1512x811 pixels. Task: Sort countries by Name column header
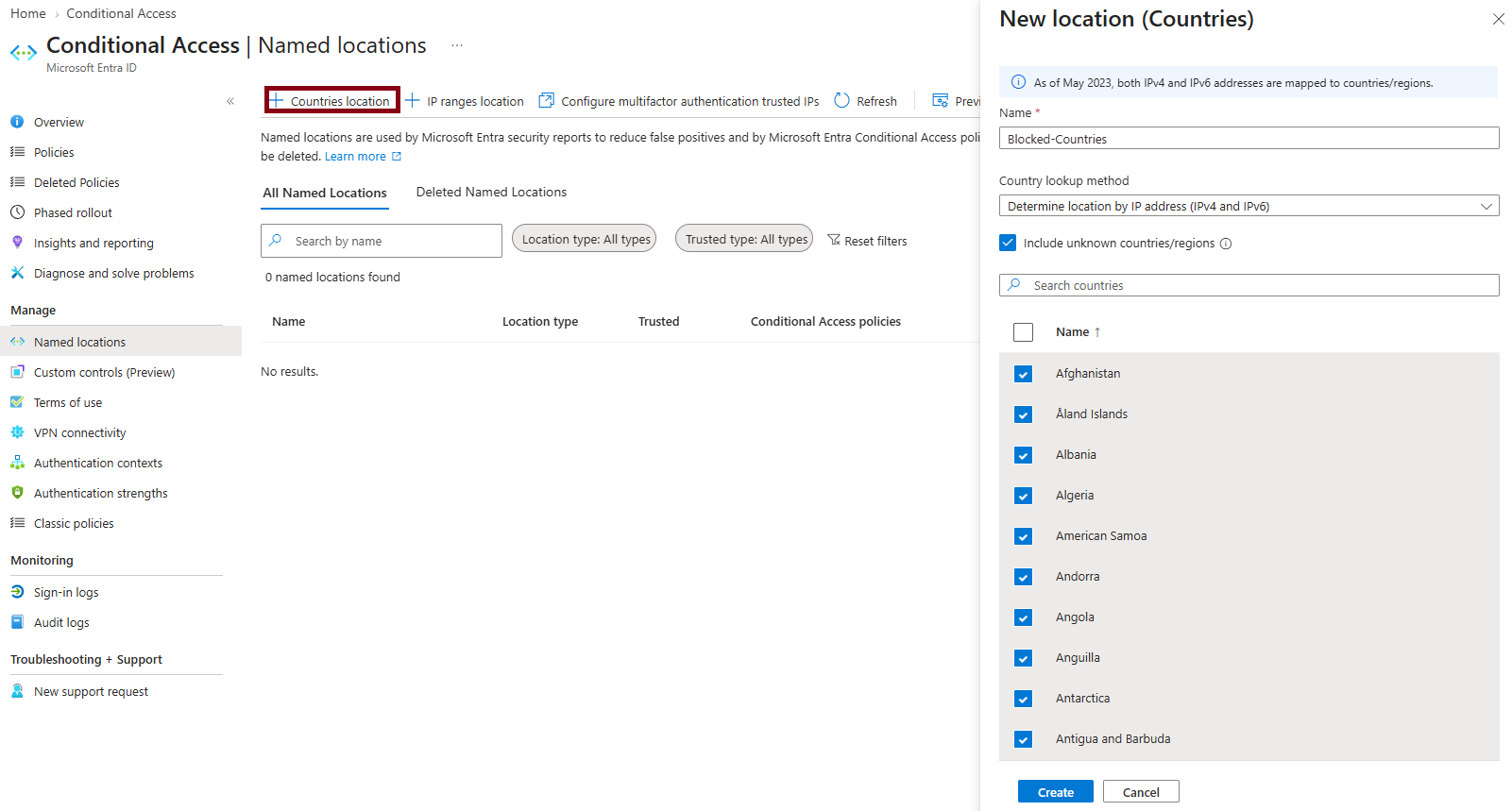[x=1079, y=332]
